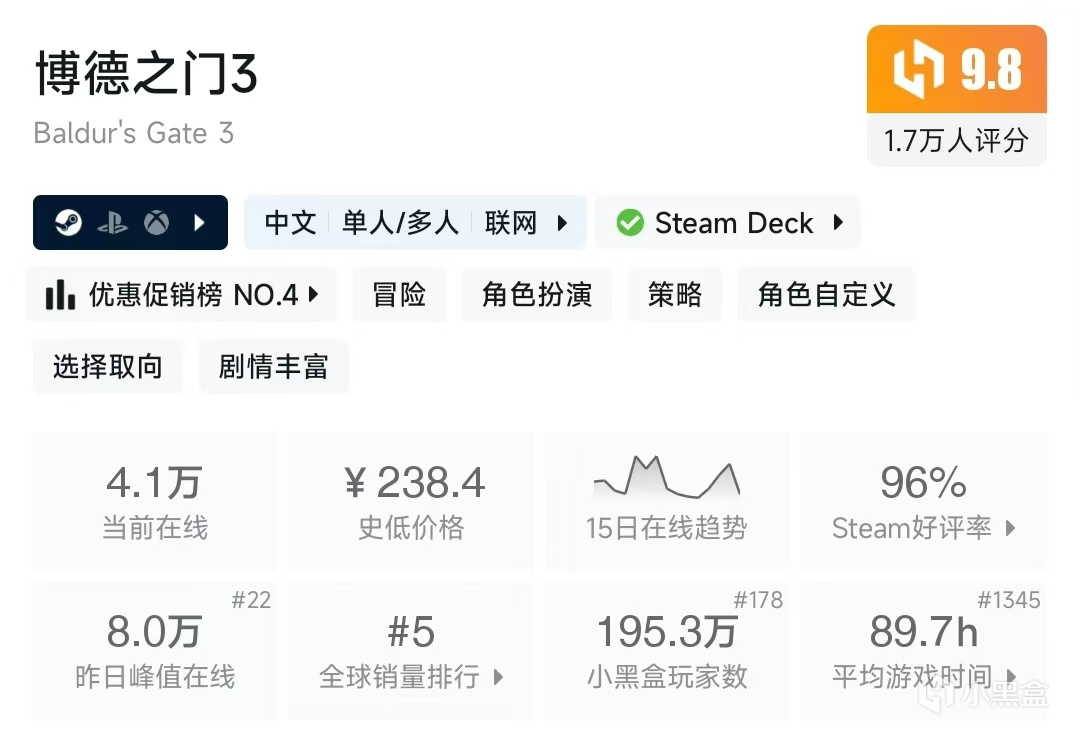This screenshot has height=732, width=1080.
Task: Select the 角色扮演 genre tag
Action: 537,295
